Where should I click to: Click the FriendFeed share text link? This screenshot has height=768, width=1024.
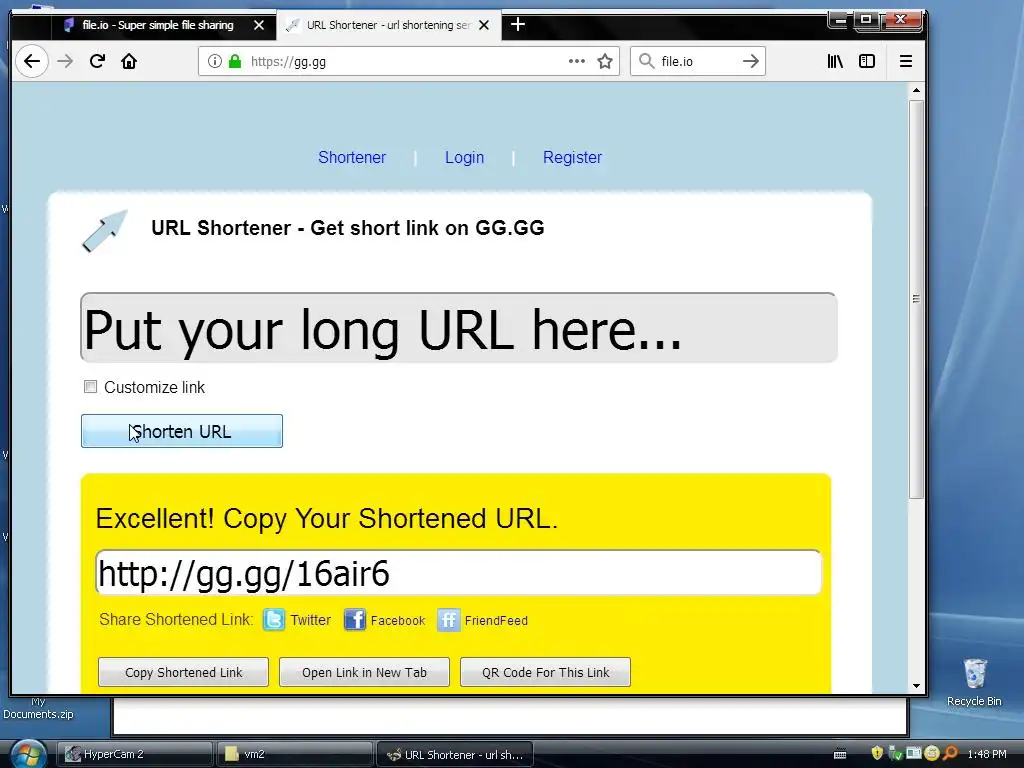[x=496, y=620]
